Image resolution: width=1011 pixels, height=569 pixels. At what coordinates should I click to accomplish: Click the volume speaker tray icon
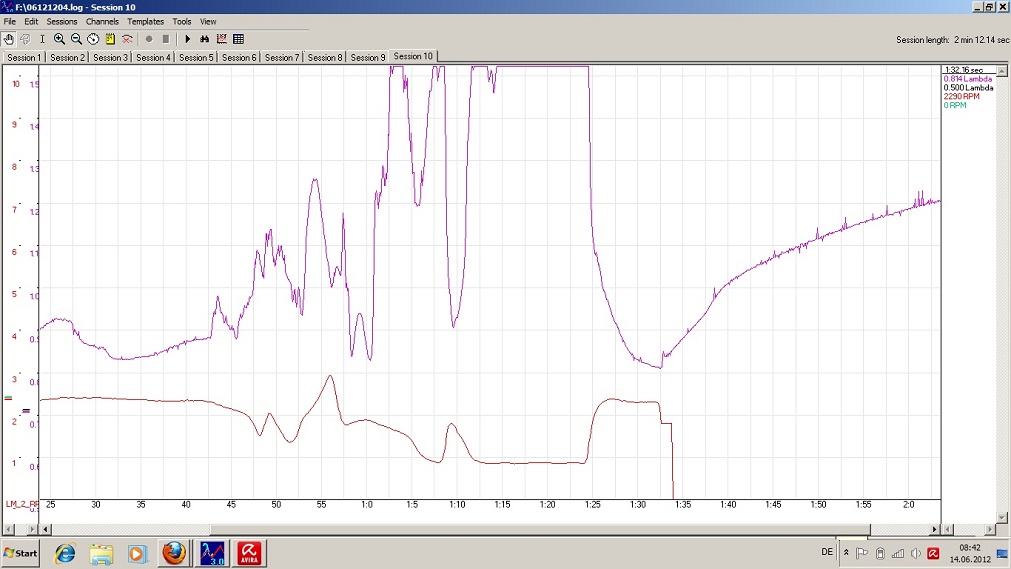tap(915, 553)
